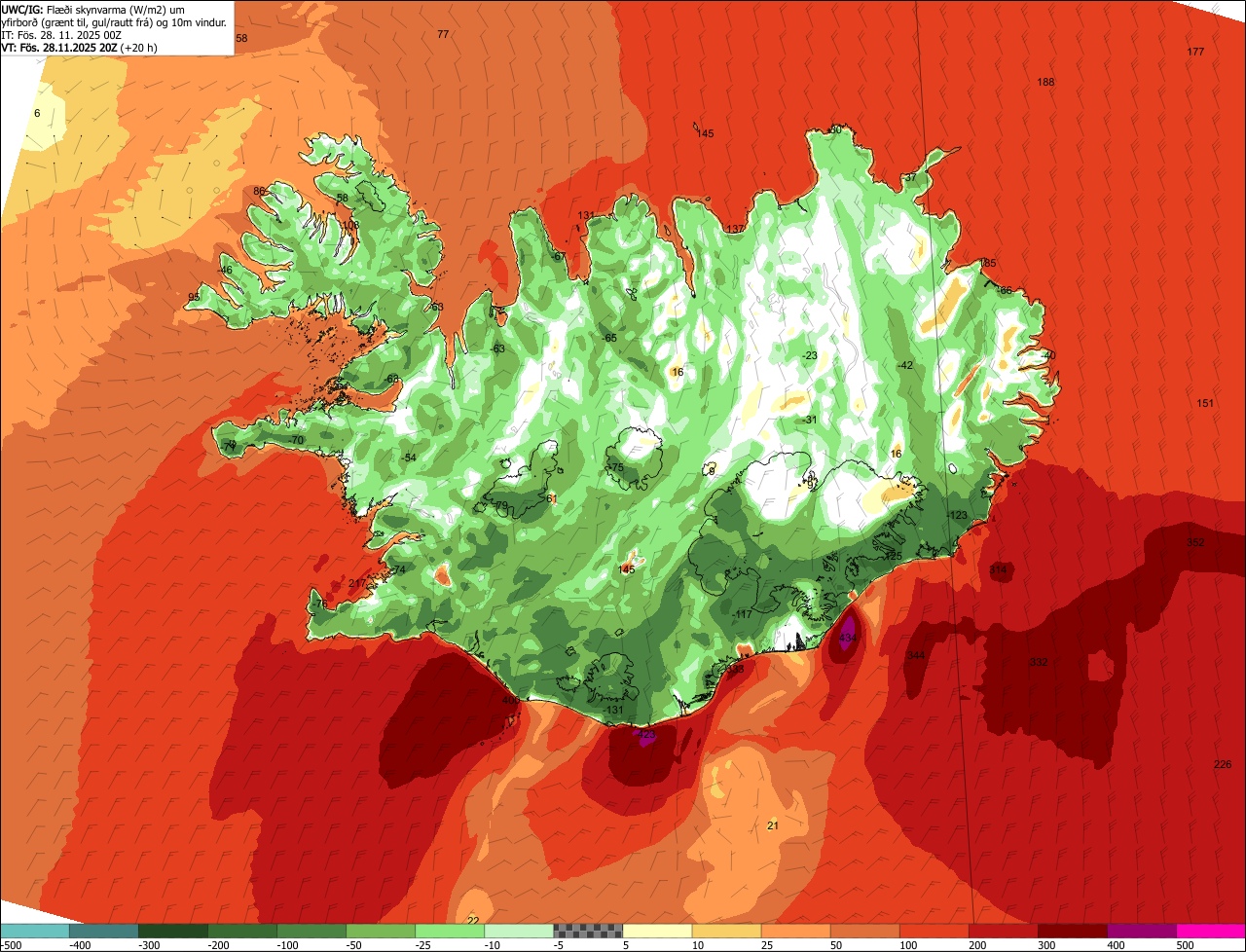Screen dimensions: 1246x952
Task: Click the map value '-42' in eastern Iceland
Action: [905, 365]
